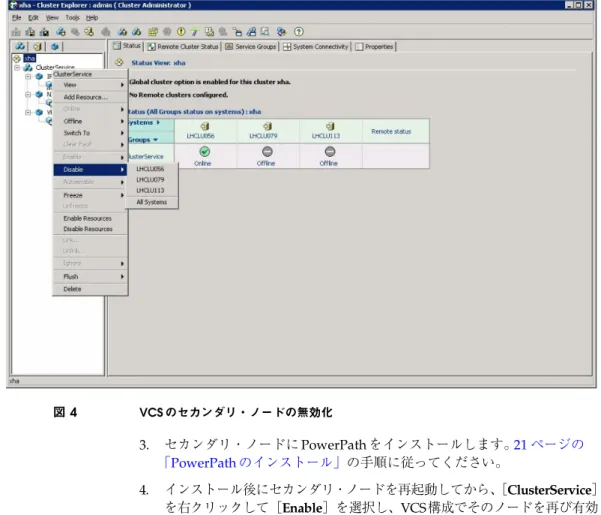601x515 pixels.
Task: Click the Save Configuration toolbar icon
Action: [30, 32]
